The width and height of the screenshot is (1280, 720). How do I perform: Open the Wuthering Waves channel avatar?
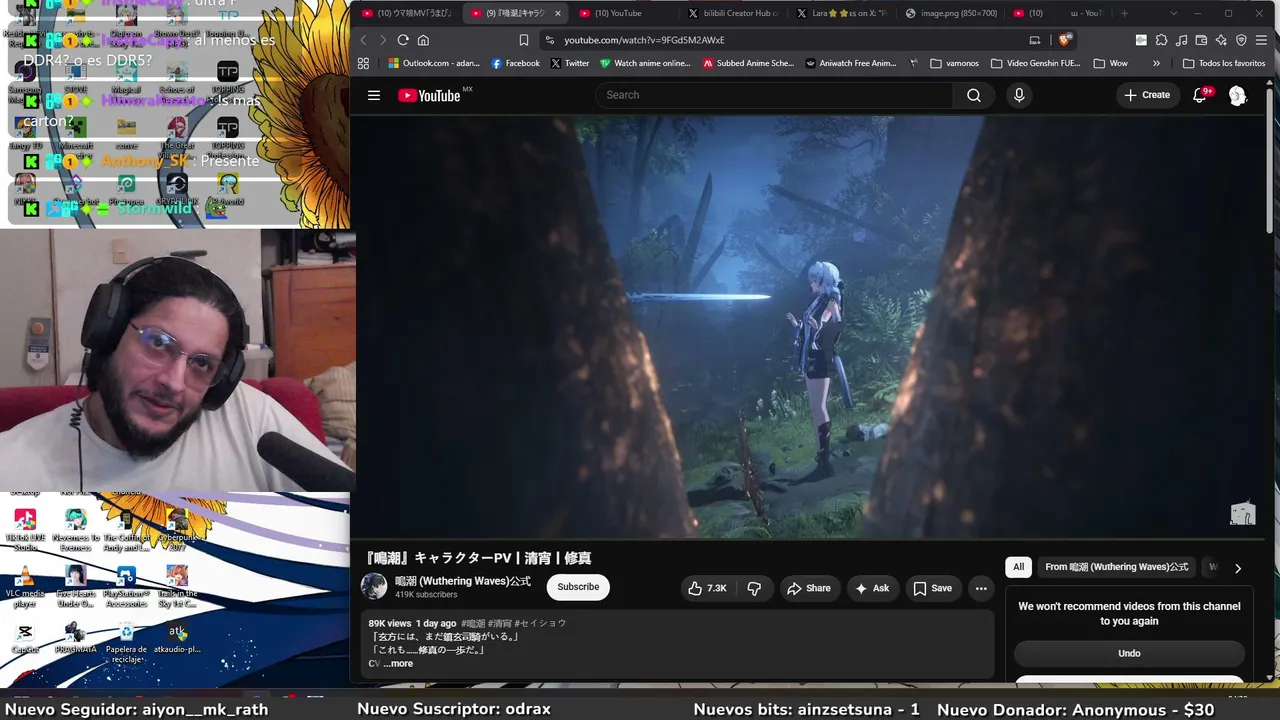coord(374,587)
